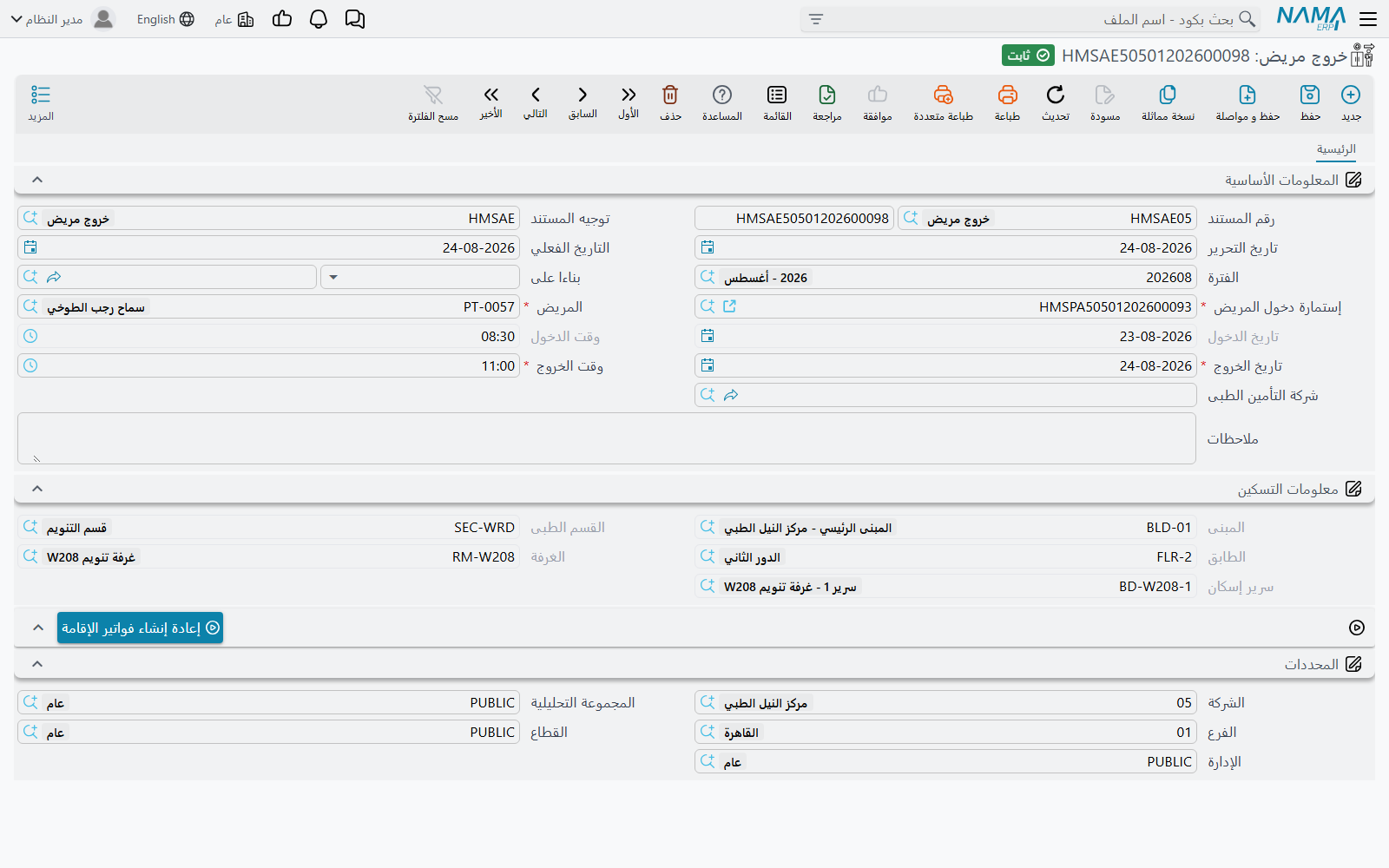Click share arrow in شركة التأمين الطبى
This screenshot has width=1389, height=868.
[x=731, y=395]
